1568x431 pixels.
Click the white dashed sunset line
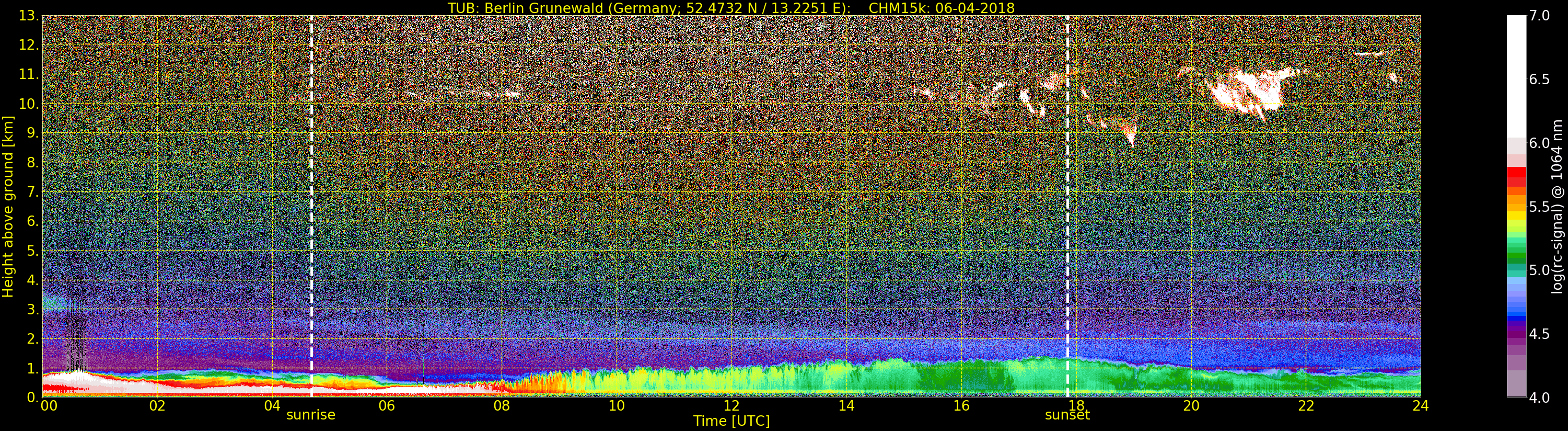coord(1067,206)
